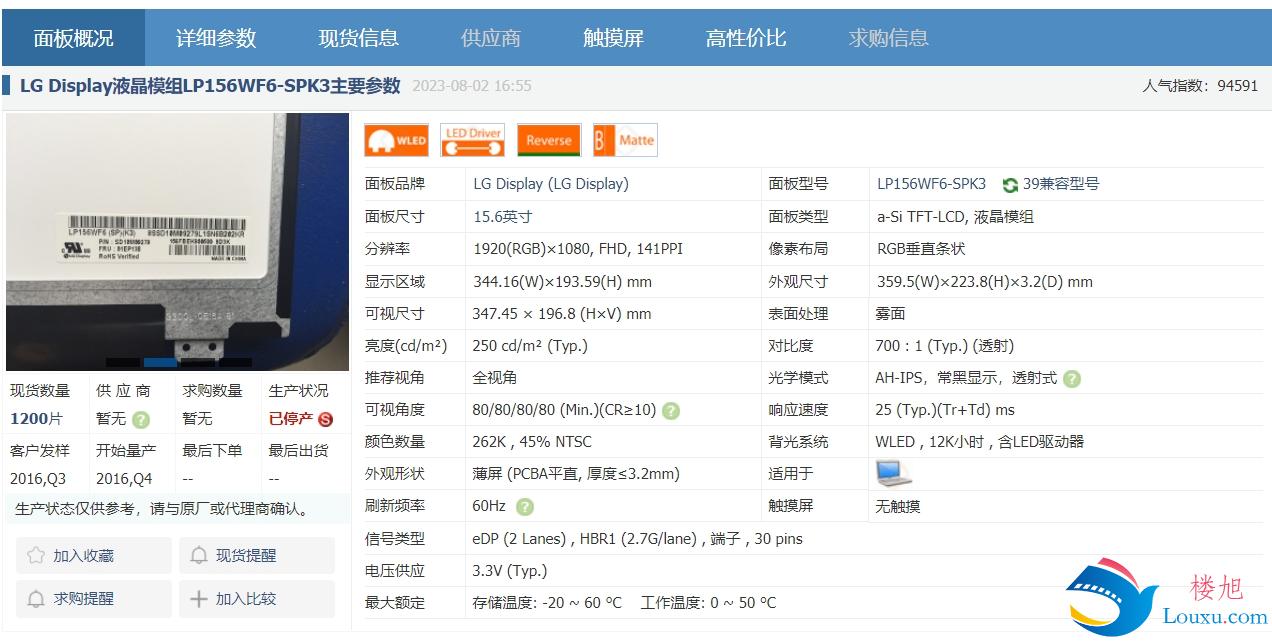Click the 加入比较 button
The image size is (1272, 644).
point(257,599)
